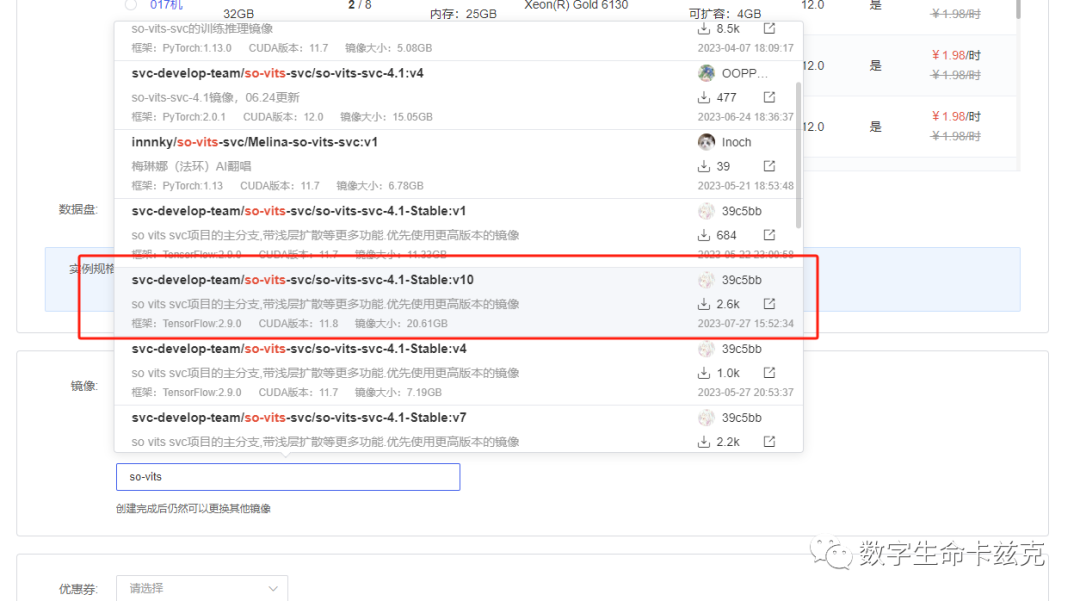Click the description so-vits-svc-4.1镜像, 06.24更新
The height and width of the screenshot is (601, 1080).
click(216, 97)
